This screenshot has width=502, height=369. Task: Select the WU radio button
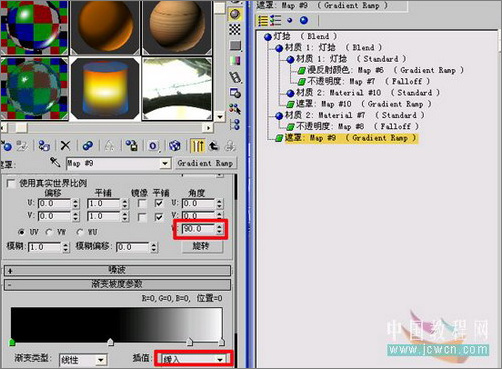(80, 232)
